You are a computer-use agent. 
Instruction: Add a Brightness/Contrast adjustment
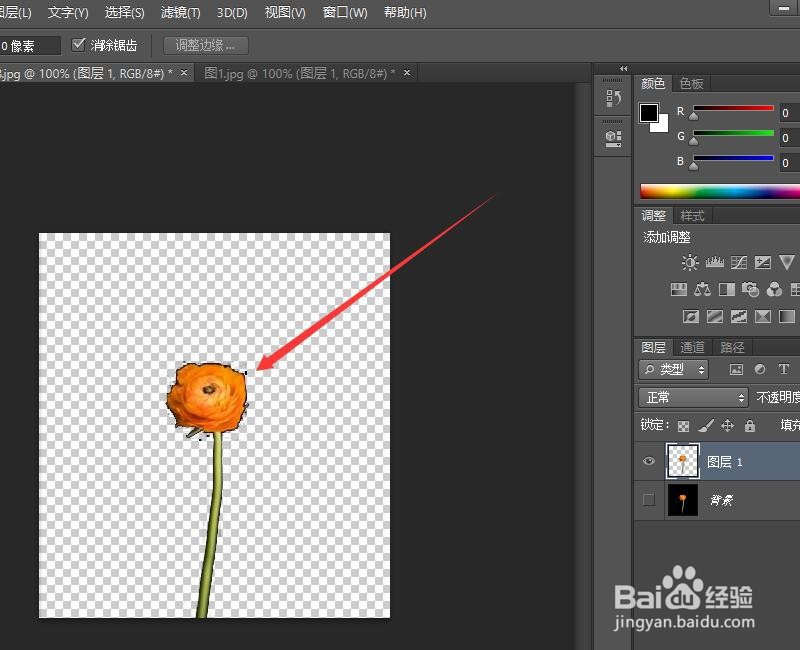(690, 263)
